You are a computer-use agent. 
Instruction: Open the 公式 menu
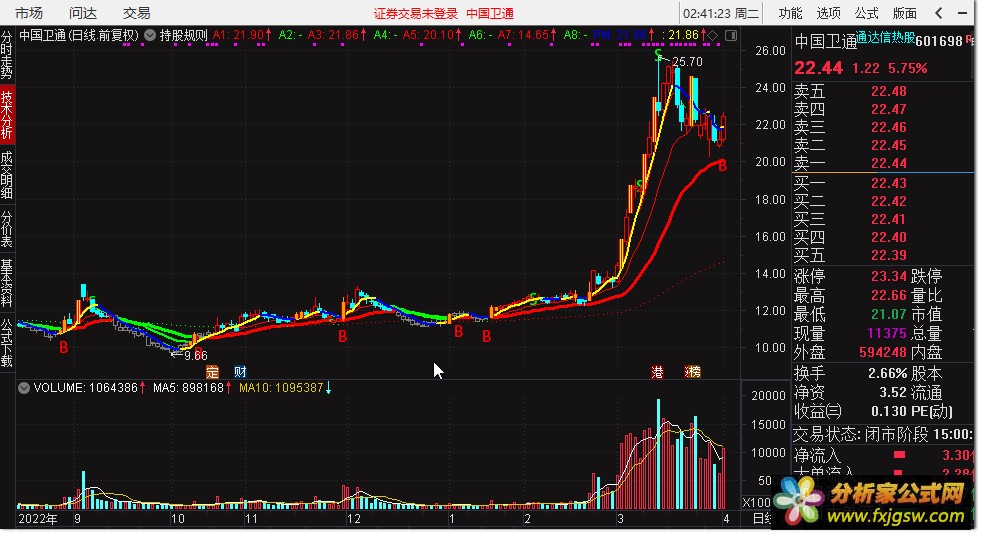867,13
